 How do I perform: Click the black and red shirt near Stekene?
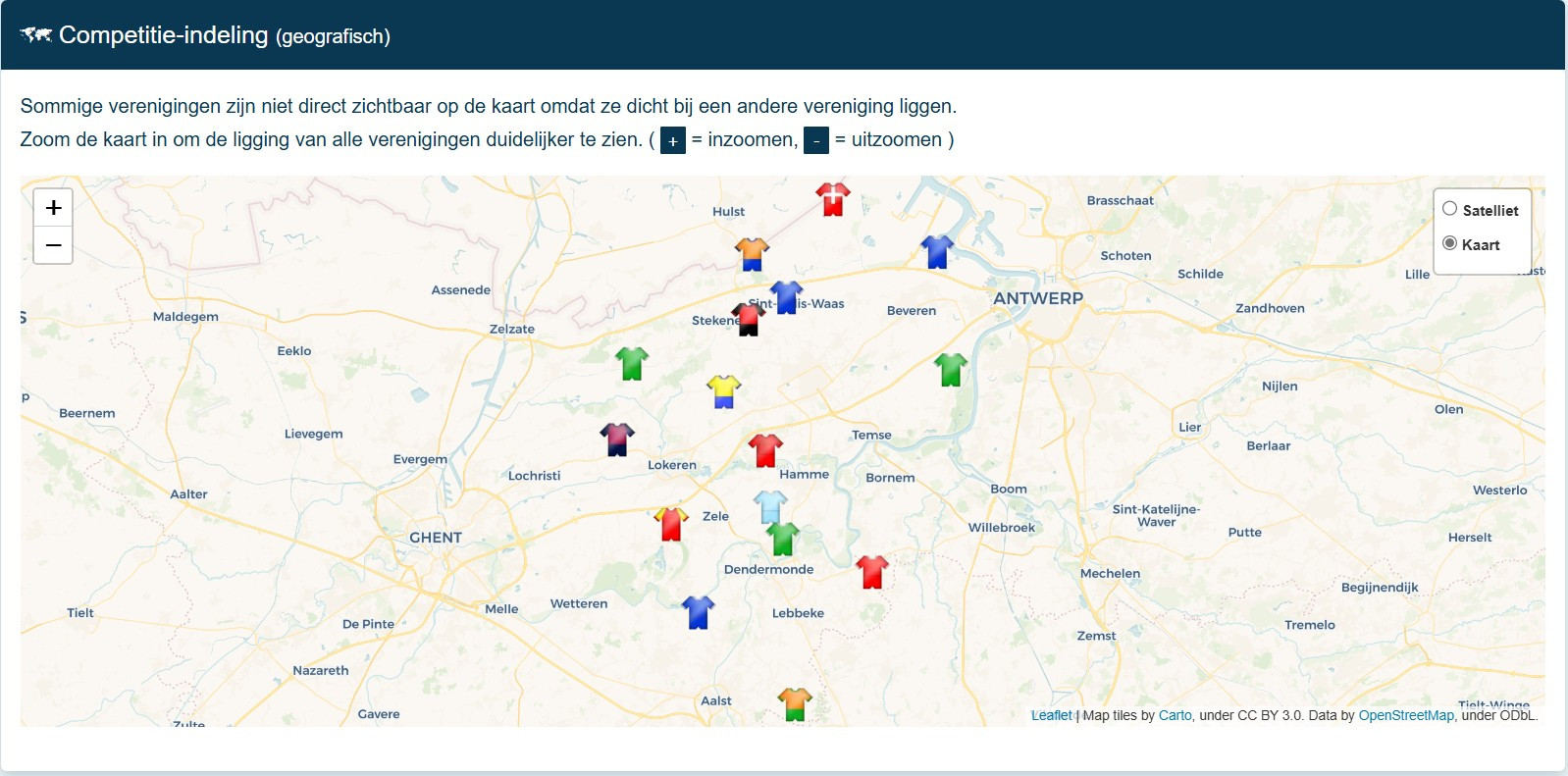[749, 319]
